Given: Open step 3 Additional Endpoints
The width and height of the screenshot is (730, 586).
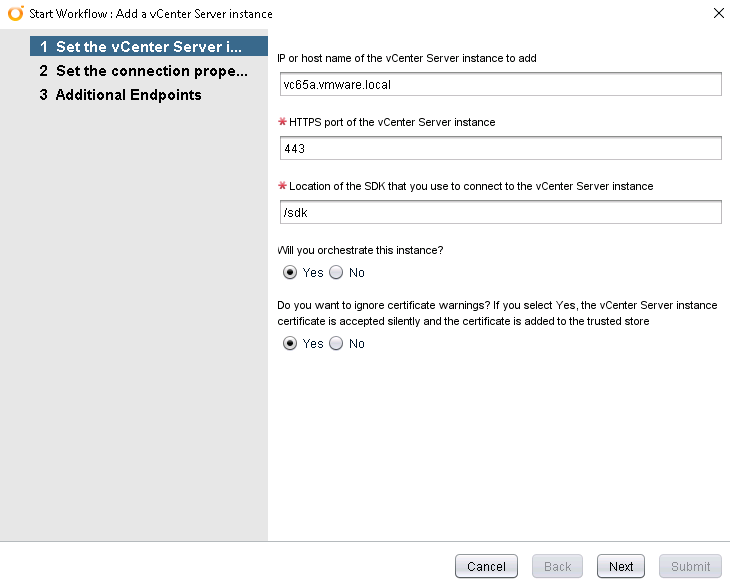Looking at the screenshot, I should pyautogui.click(x=128, y=95).
